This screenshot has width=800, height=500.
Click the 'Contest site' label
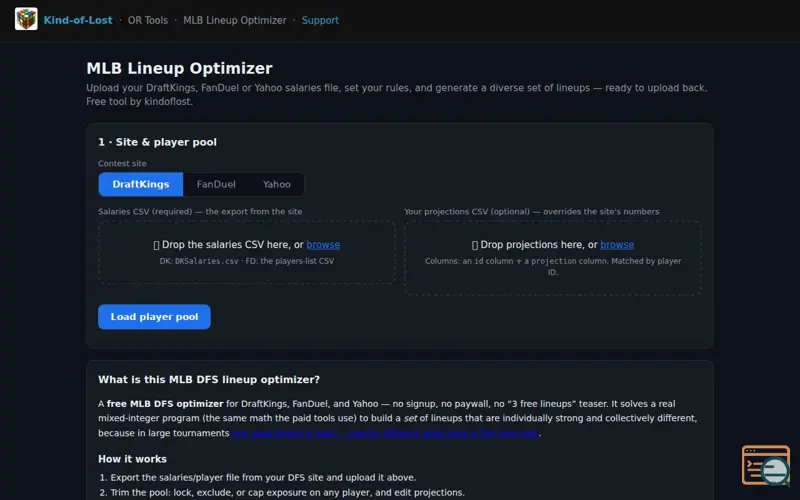122,164
